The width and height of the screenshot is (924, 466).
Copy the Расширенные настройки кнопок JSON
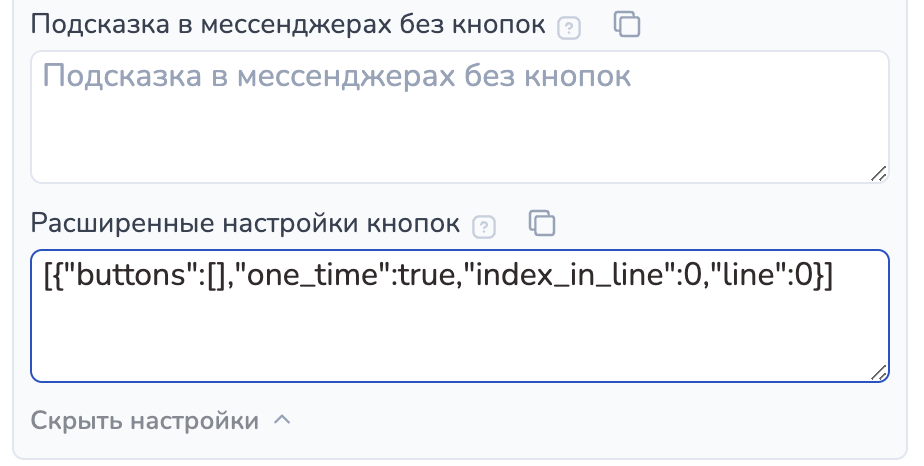click(x=541, y=223)
